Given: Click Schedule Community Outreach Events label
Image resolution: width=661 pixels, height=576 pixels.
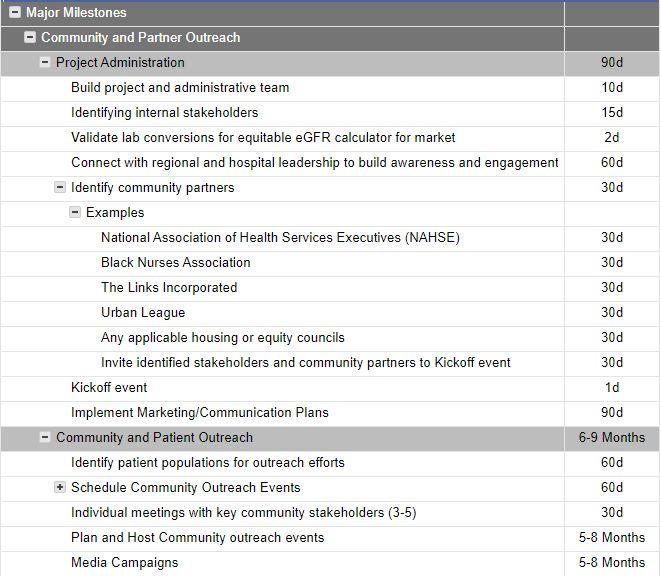Looking at the screenshot, I should click(x=186, y=487).
